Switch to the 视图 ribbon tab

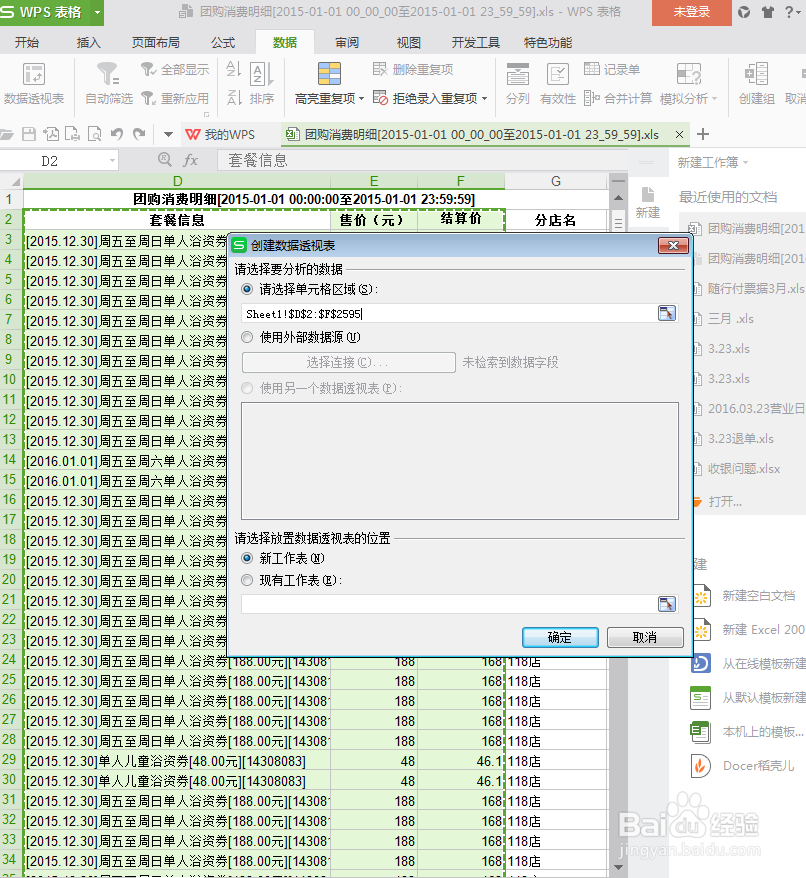click(408, 43)
